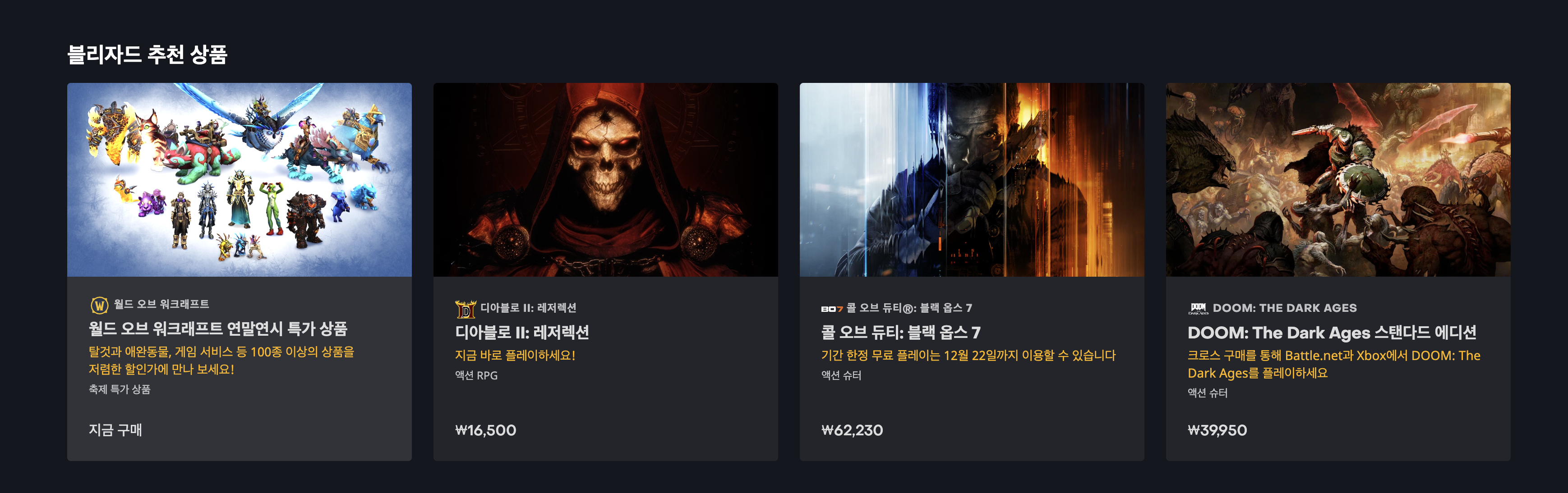
Task: Open the Diablo II skull artwork thumbnail
Action: [x=606, y=180]
